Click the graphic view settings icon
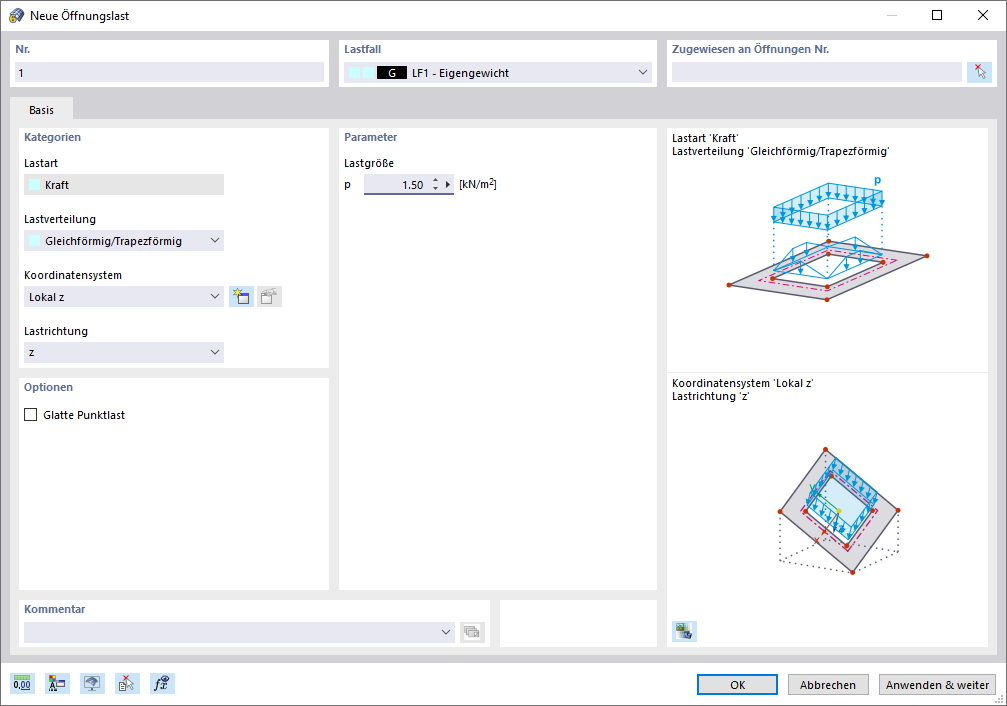 tap(685, 631)
